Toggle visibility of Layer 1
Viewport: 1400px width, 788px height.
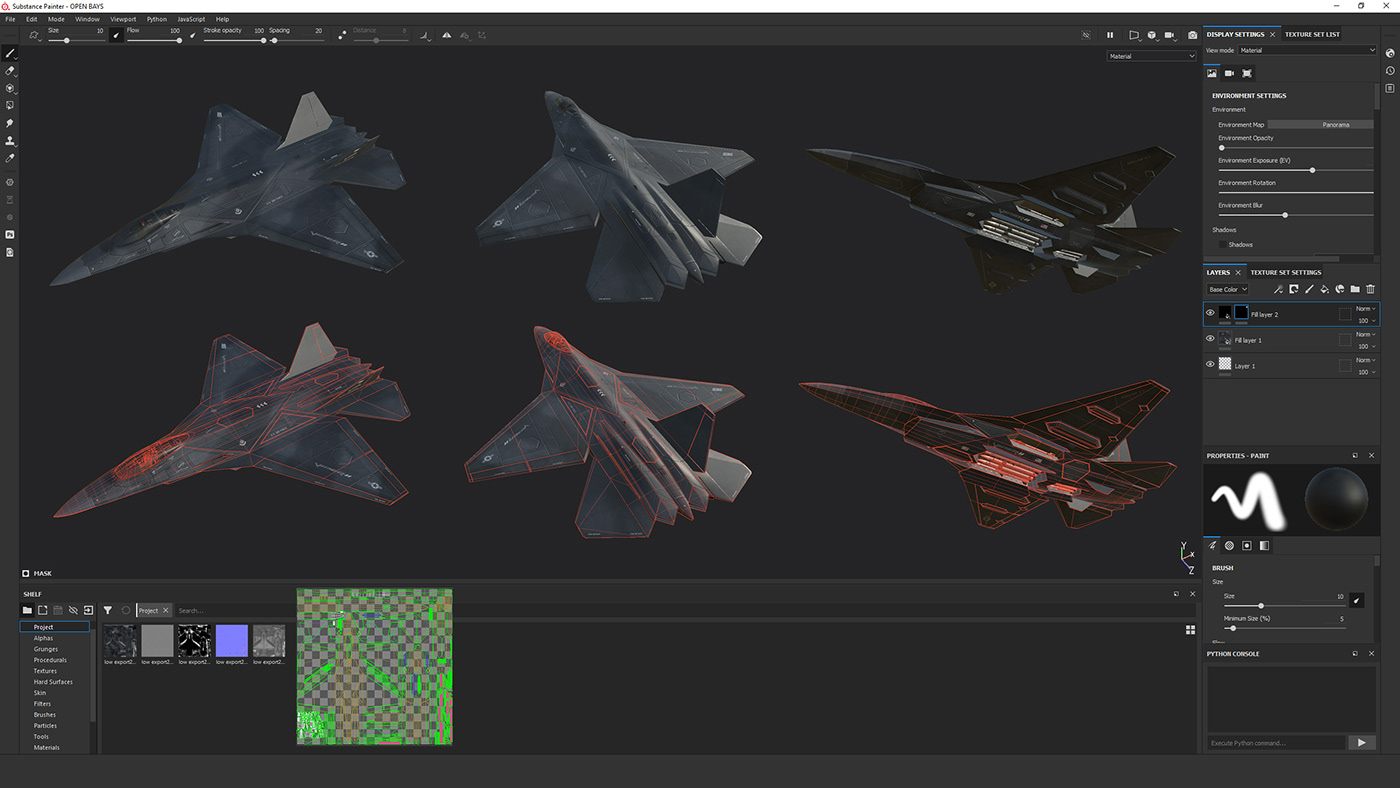1209,364
